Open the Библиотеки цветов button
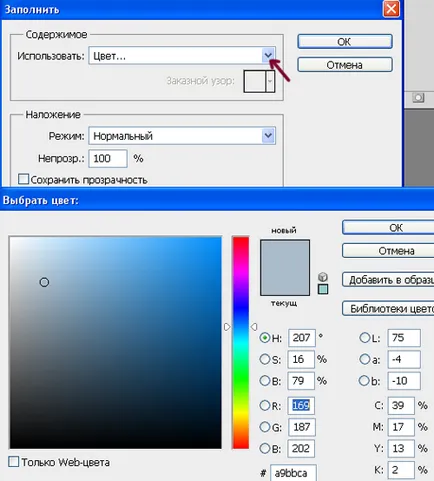Image resolution: width=434 pixels, height=481 pixels. tap(388, 309)
